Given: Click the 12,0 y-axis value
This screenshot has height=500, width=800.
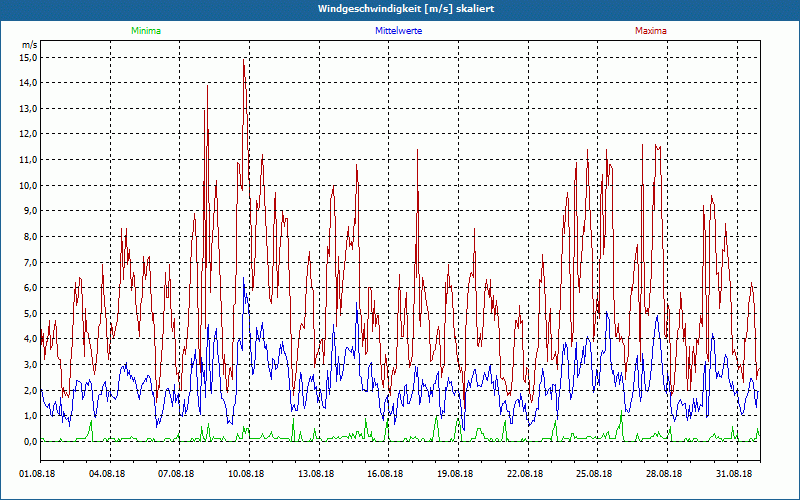Looking at the screenshot, I should point(28,134).
